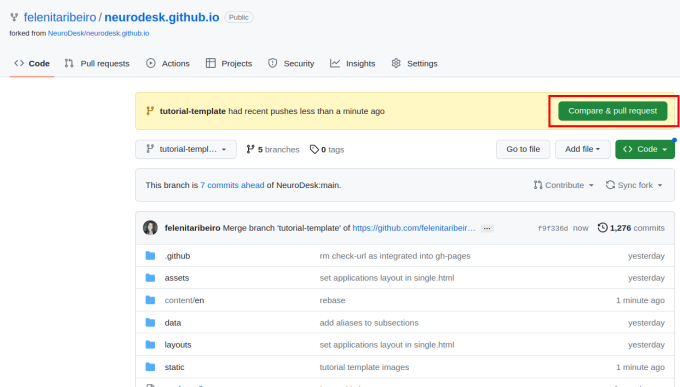Open the assets folder
Viewport: 680px width, 387px height.
click(177, 278)
